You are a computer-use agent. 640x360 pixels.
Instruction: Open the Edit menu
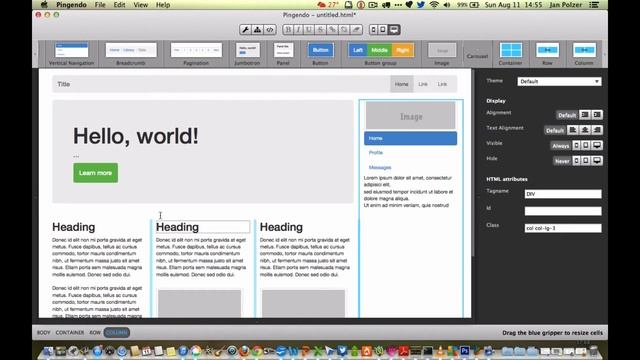pyautogui.click(x=119, y=5)
